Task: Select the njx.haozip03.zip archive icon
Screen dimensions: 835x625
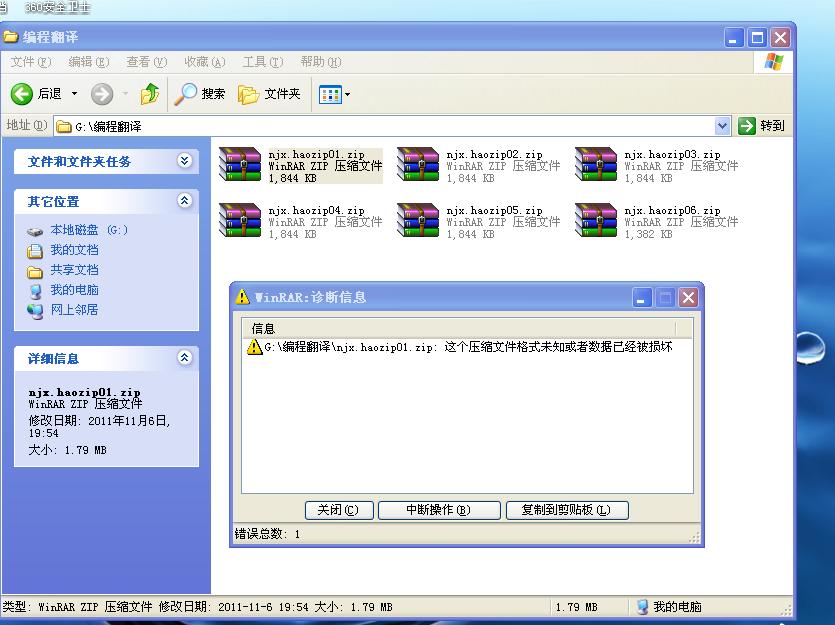Action: 596,165
